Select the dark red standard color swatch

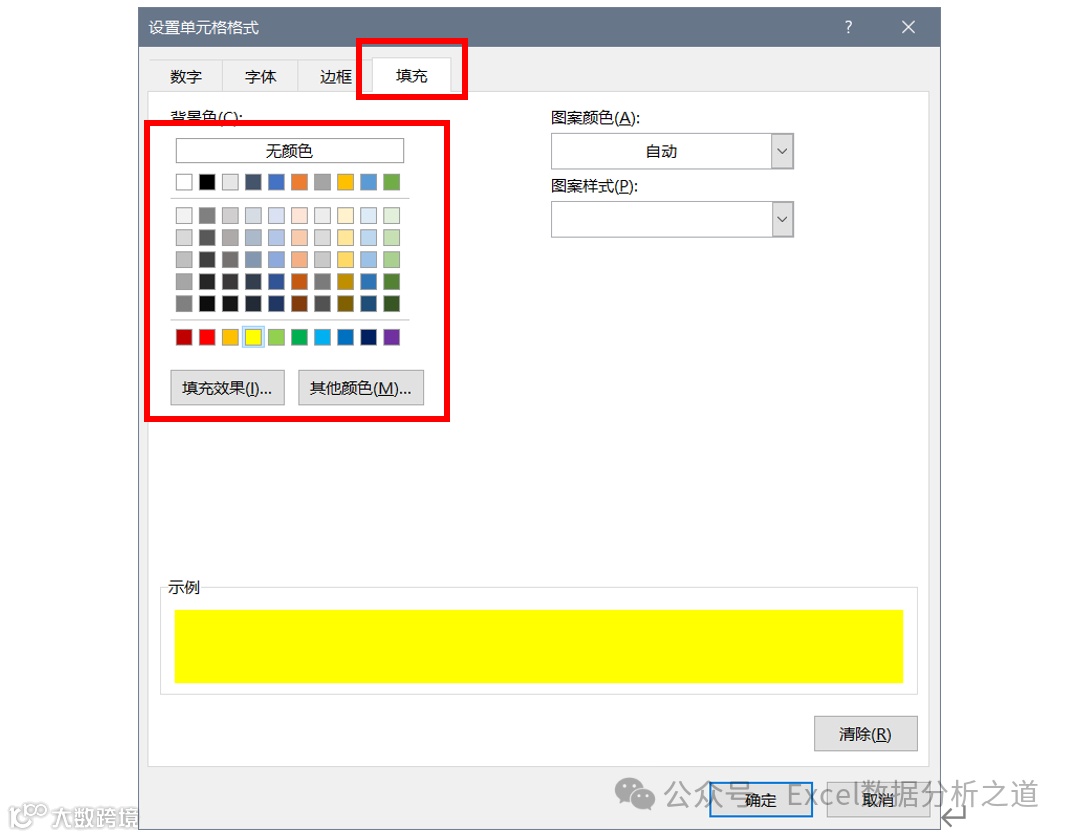point(184,337)
